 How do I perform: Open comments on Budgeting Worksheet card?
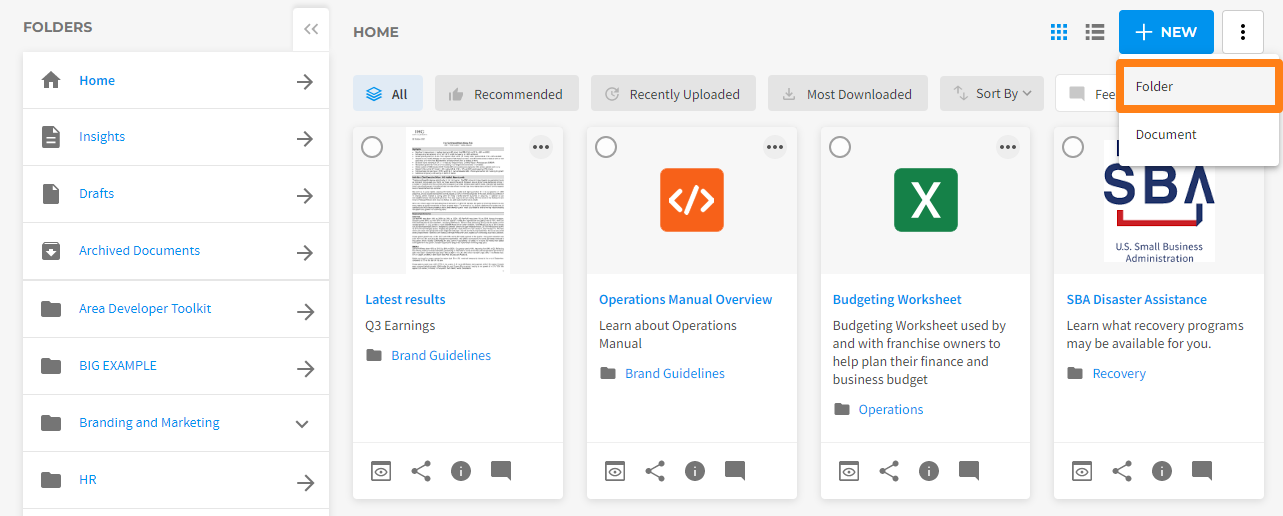(969, 471)
